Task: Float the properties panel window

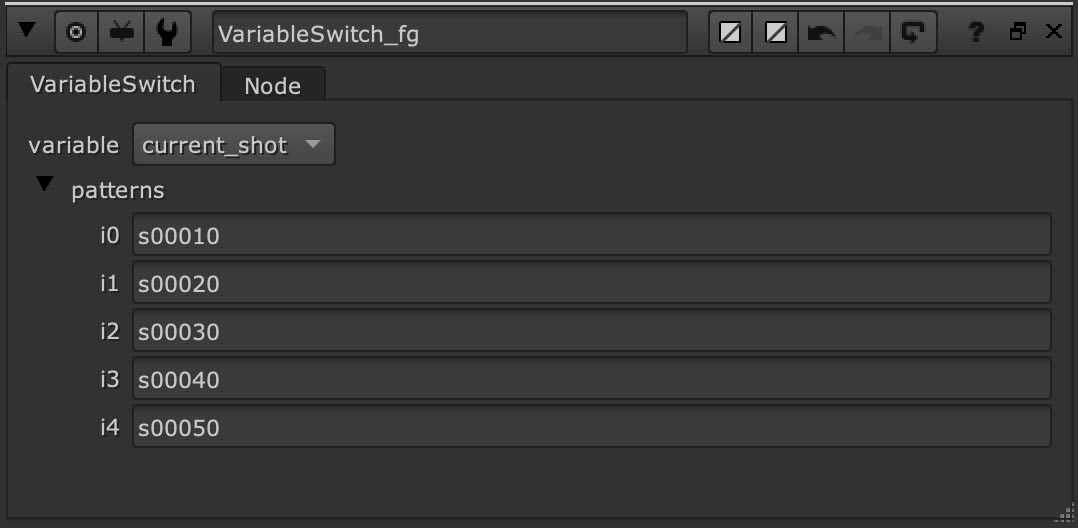Action: (x=1018, y=32)
